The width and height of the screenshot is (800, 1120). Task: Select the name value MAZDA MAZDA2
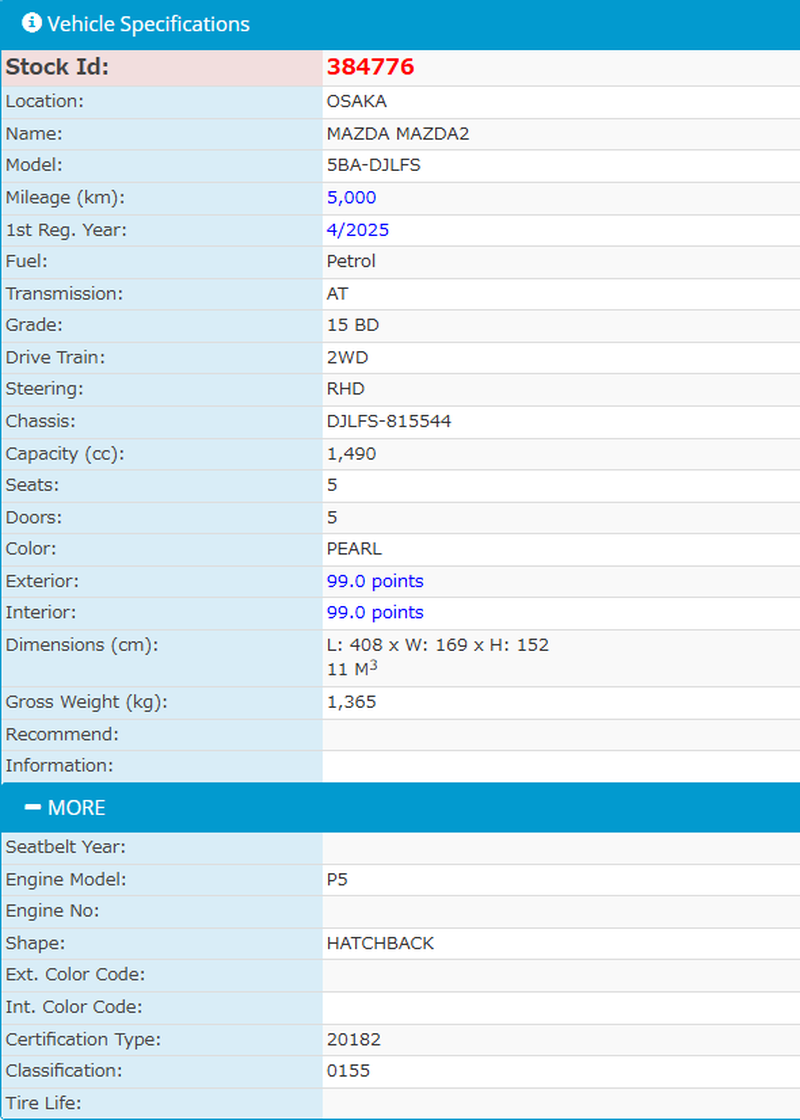(x=398, y=134)
